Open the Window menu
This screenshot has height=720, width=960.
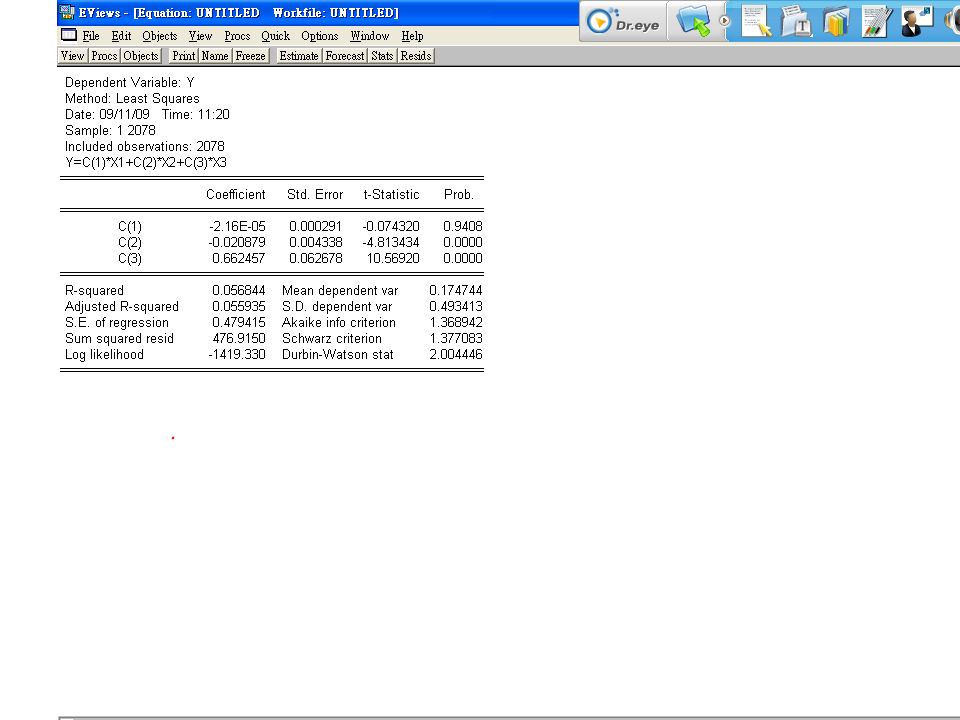tap(370, 36)
